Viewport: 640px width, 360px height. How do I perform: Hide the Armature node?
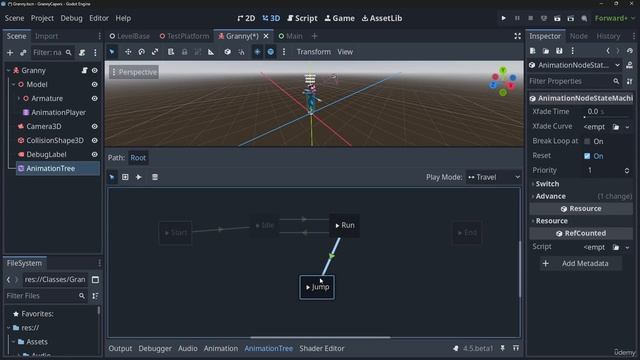pos(94,98)
